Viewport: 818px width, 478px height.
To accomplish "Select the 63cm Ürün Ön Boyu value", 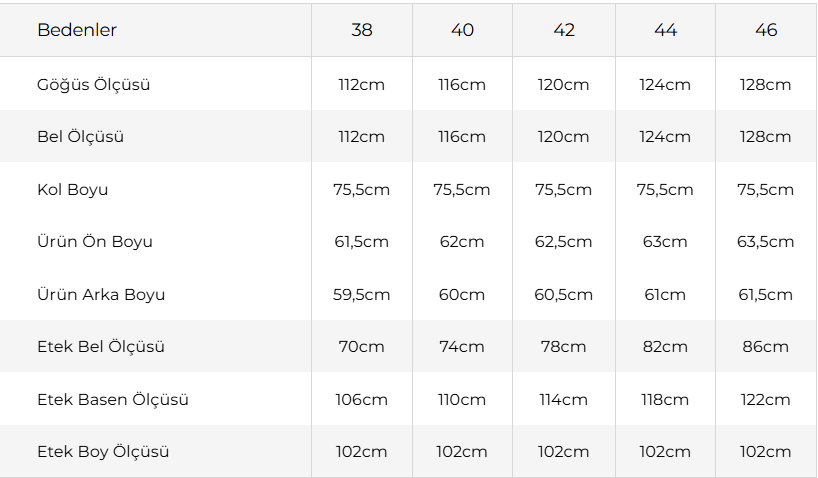I will coord(665,242).
